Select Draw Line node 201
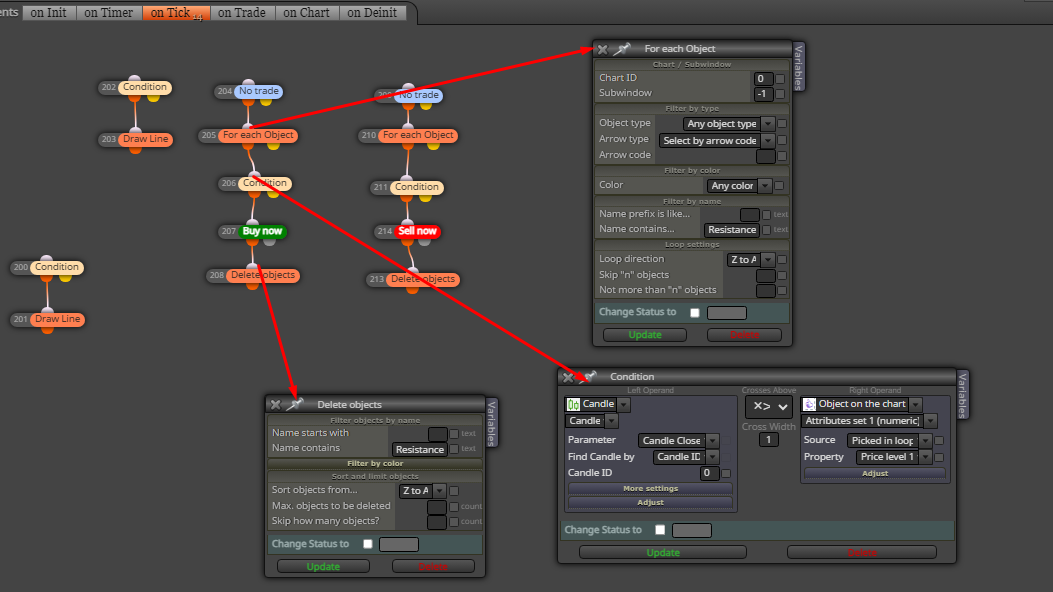The height and width of the screenshot is (592, 1053). [57, 319]
